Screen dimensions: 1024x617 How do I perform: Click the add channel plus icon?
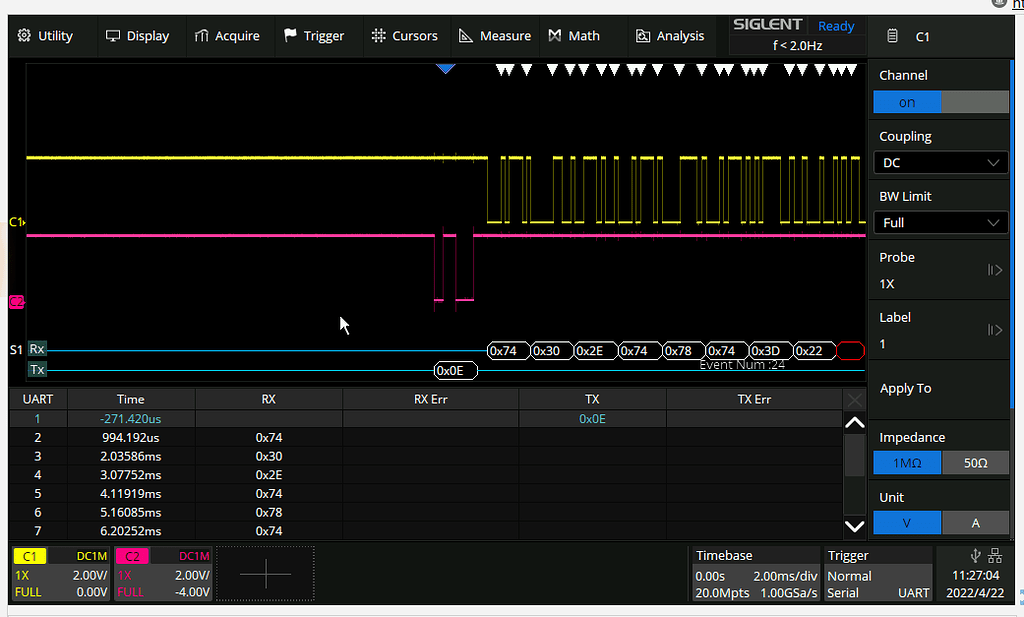(x=267, y=574)
